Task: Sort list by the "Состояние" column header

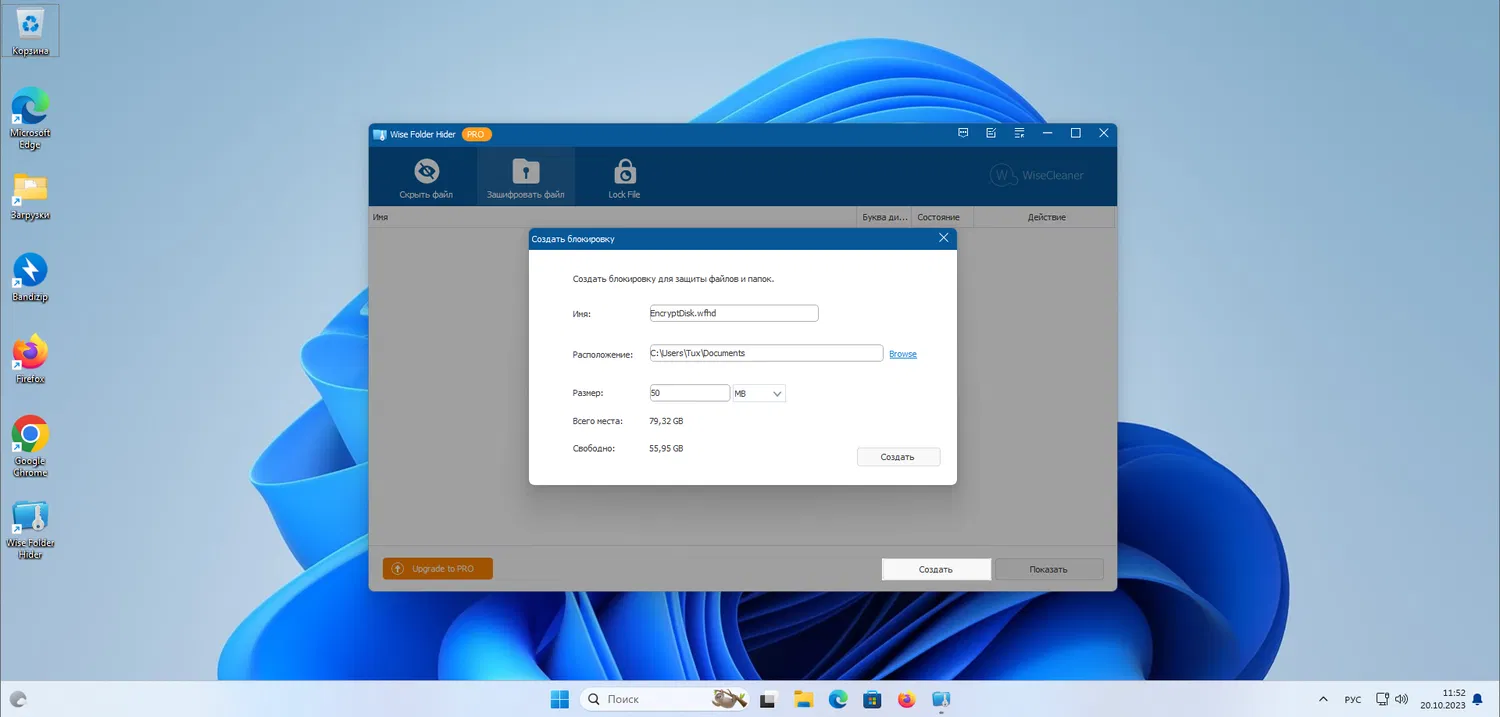Action: [938, 216]
